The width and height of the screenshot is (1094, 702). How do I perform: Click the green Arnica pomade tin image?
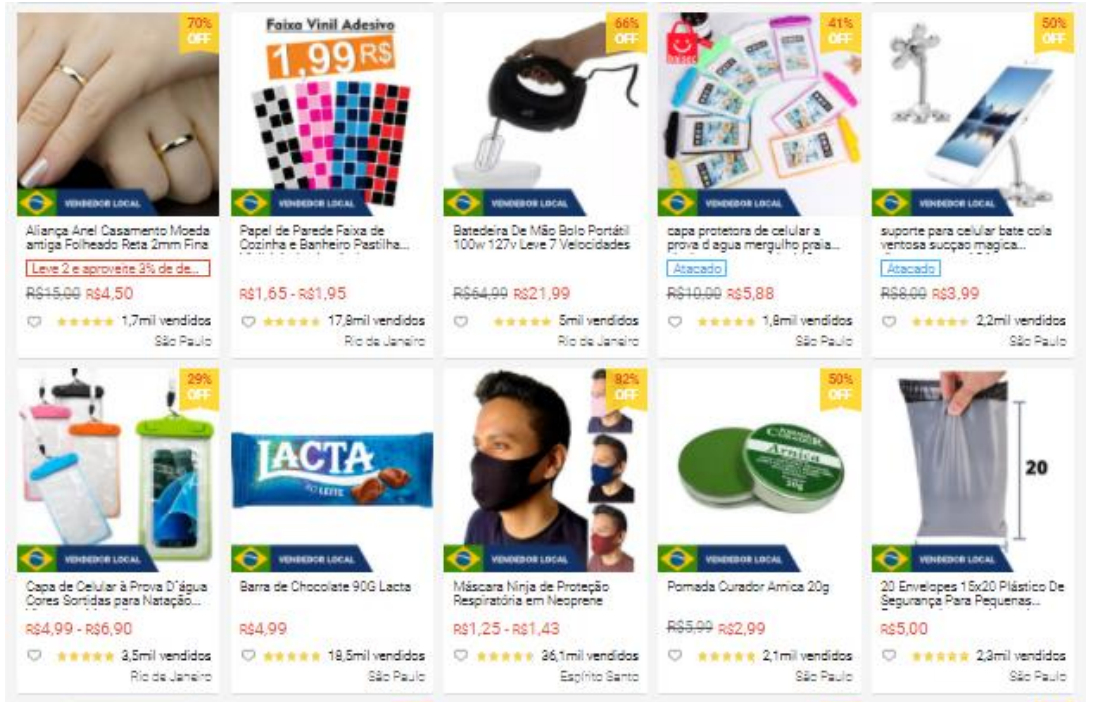[760, 471]
